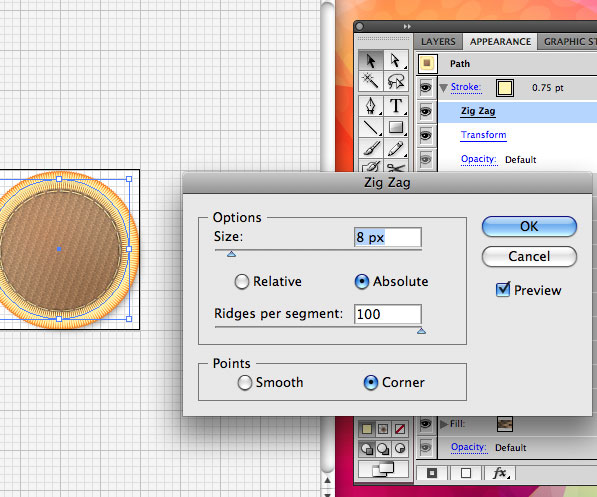This screenshot has height=497, width=597.
Task: Expand the Fill attribute triangle
Action: [444, 424]
